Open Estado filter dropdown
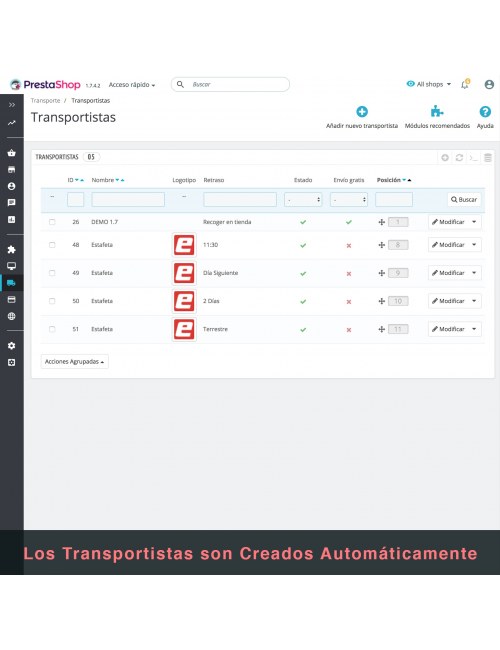This screenshot has height=650, width=500. pyautogui.click(x=303, y=199)
